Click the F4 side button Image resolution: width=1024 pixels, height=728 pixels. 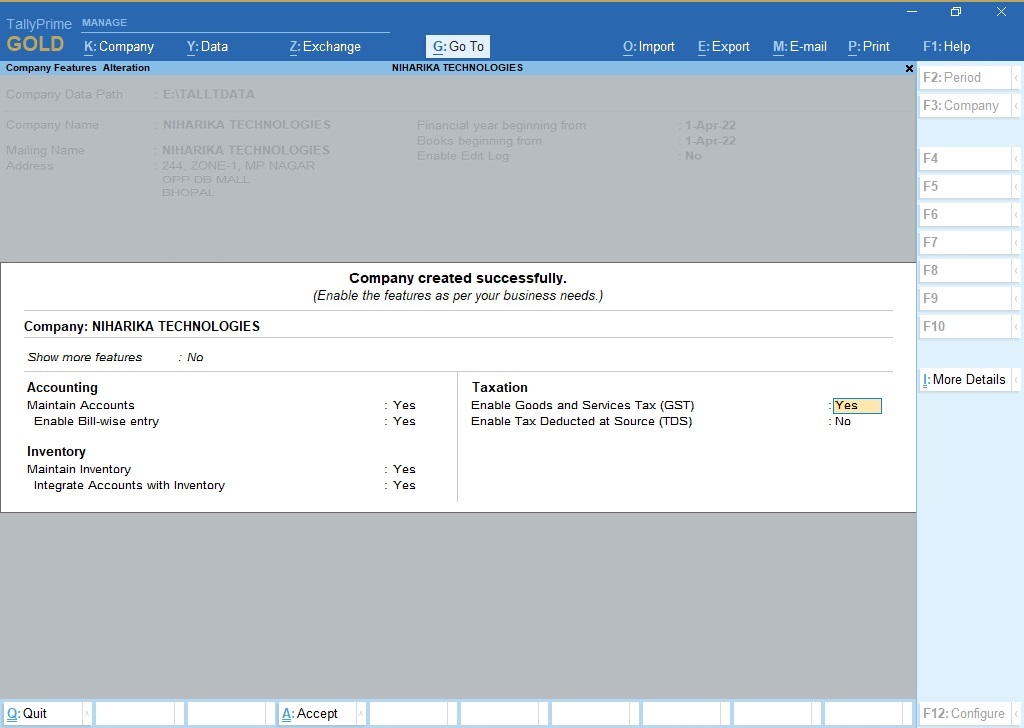[x=965, y=159]
